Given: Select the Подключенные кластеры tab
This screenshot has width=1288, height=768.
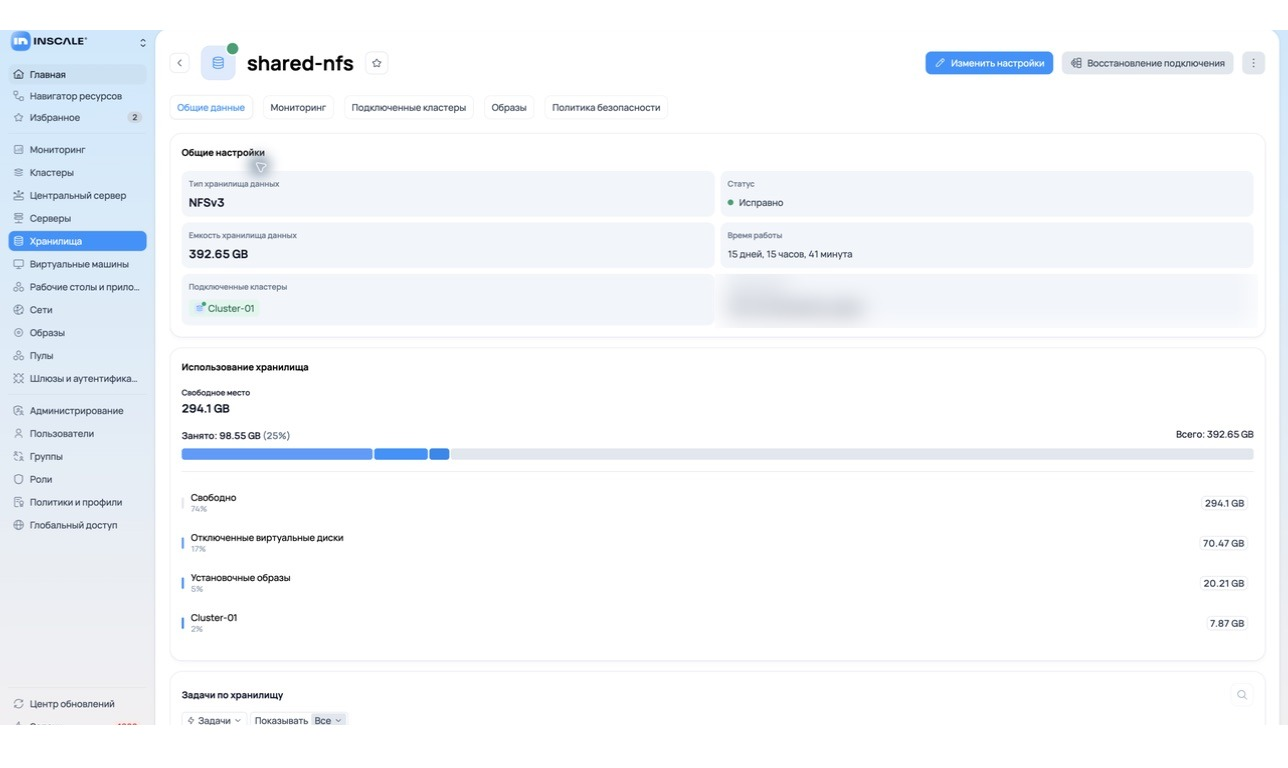Looking at the screenshot, I should [x=409, y=107].
